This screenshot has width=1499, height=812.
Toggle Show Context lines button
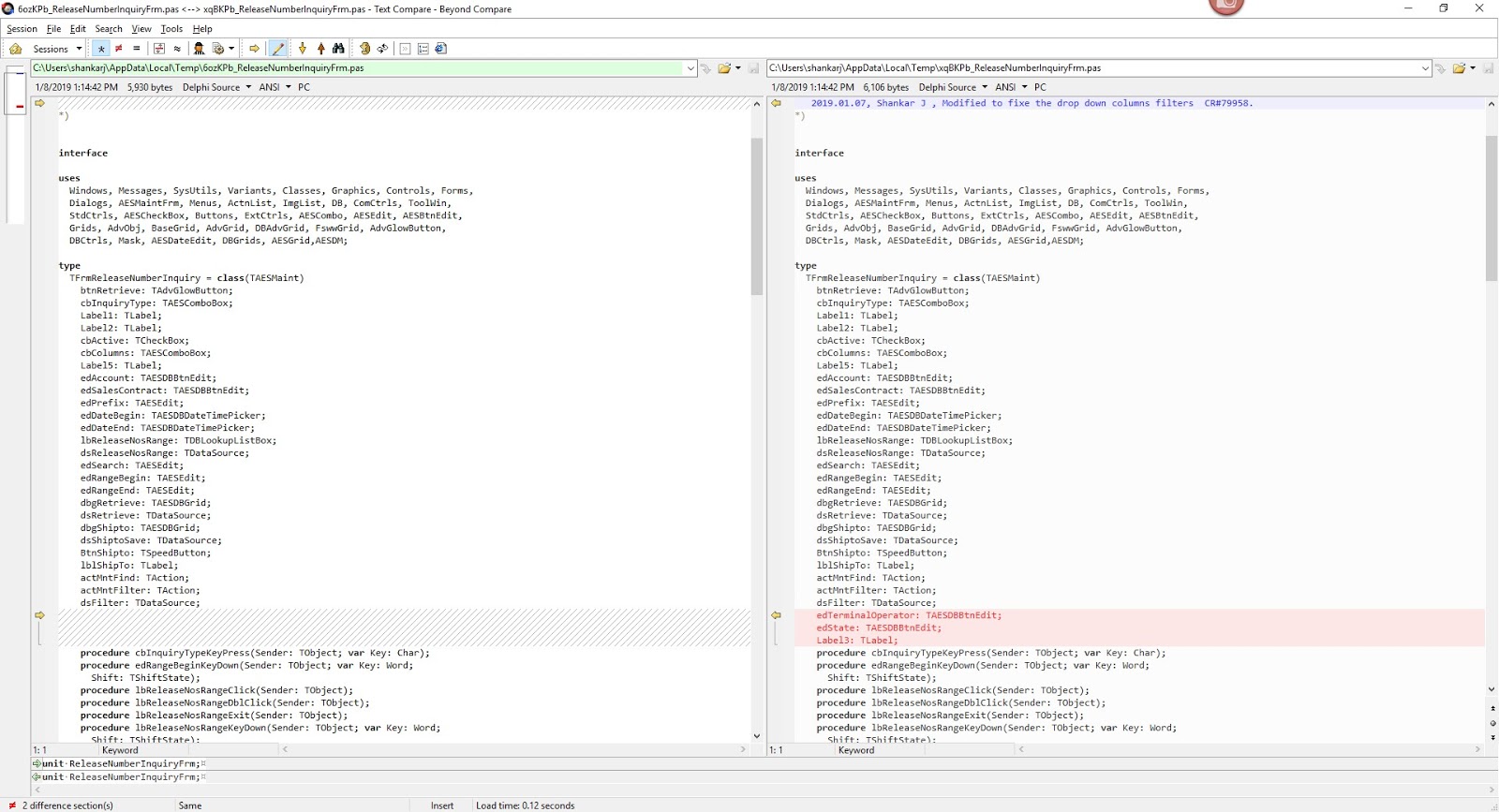[159, 49]
